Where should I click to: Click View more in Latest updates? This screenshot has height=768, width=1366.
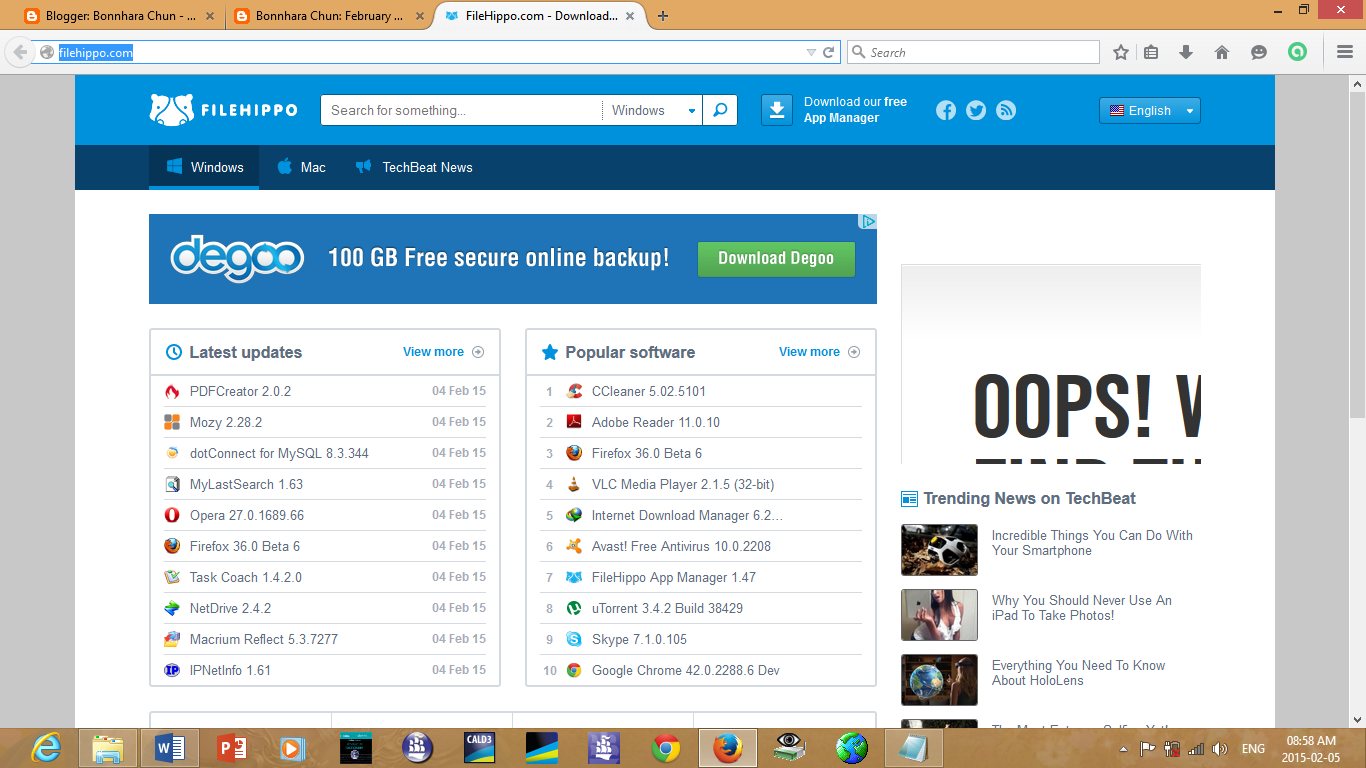click(x=443, y=352)
